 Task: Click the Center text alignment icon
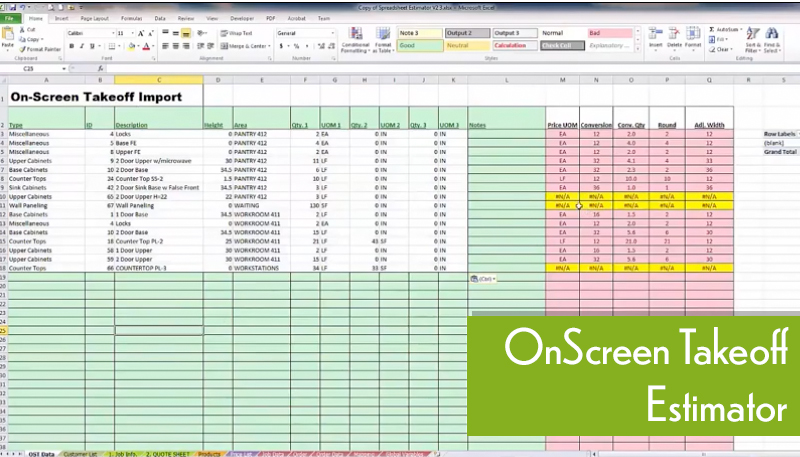point(176,46)
